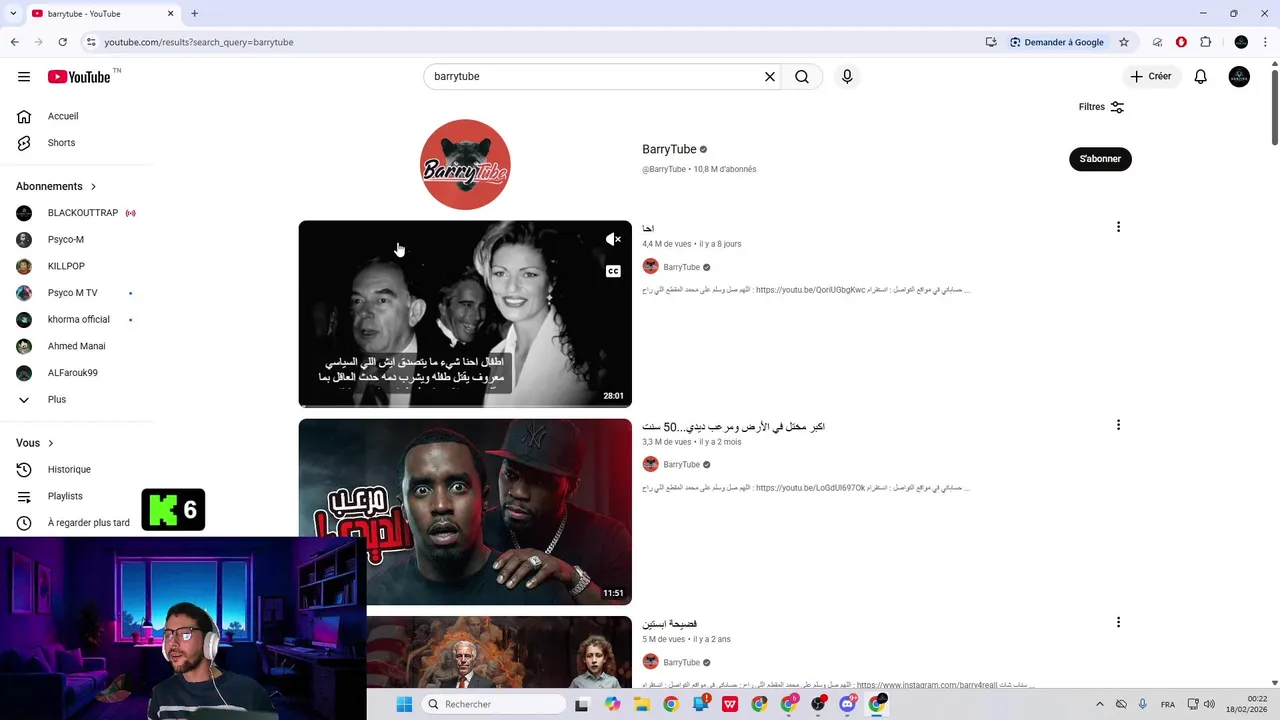The image size is (1280, 720).
Task: Show hidden system tray icons
Action: (1099, 704)
